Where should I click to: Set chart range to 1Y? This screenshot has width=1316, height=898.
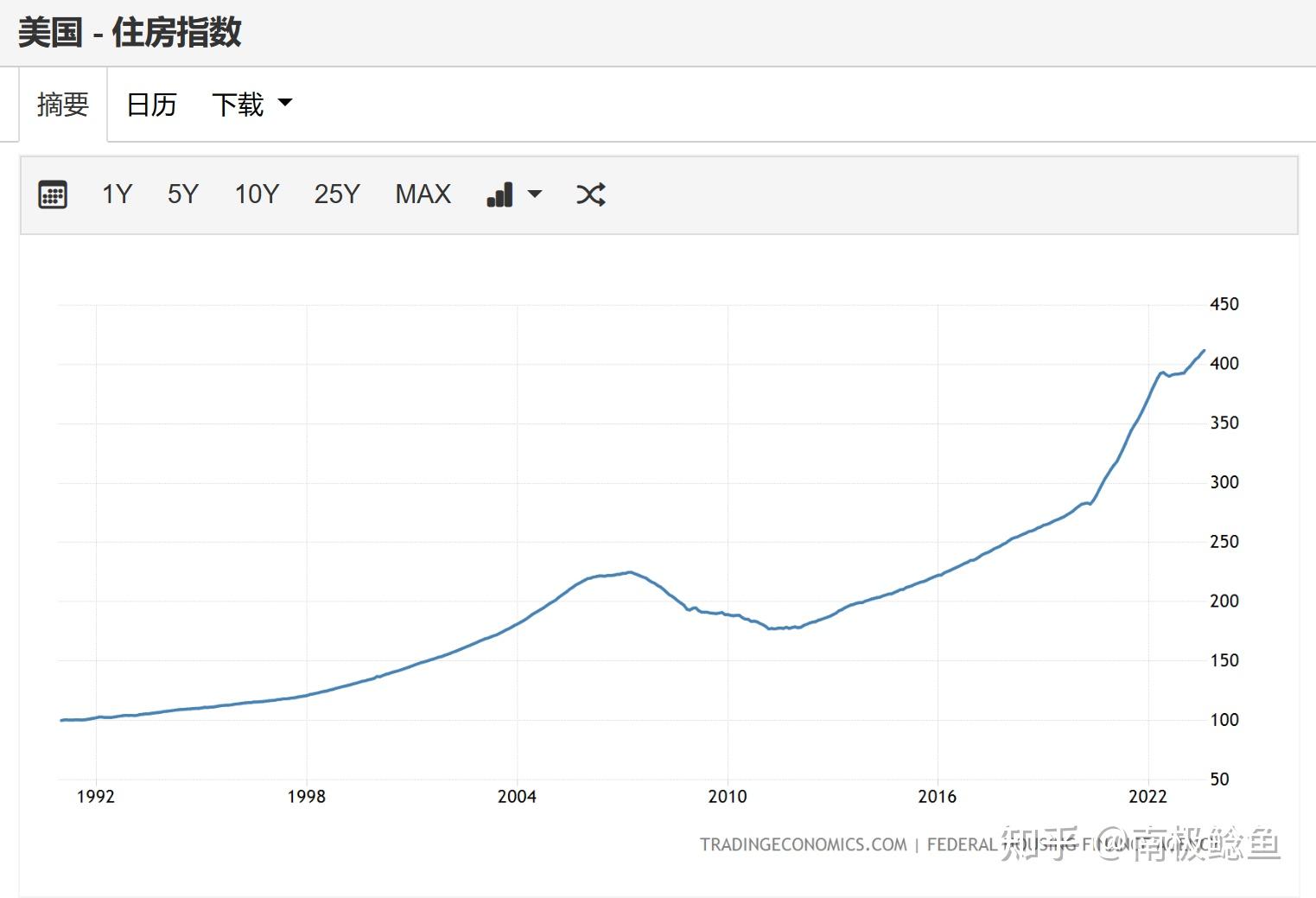click(x=117, y=194)
